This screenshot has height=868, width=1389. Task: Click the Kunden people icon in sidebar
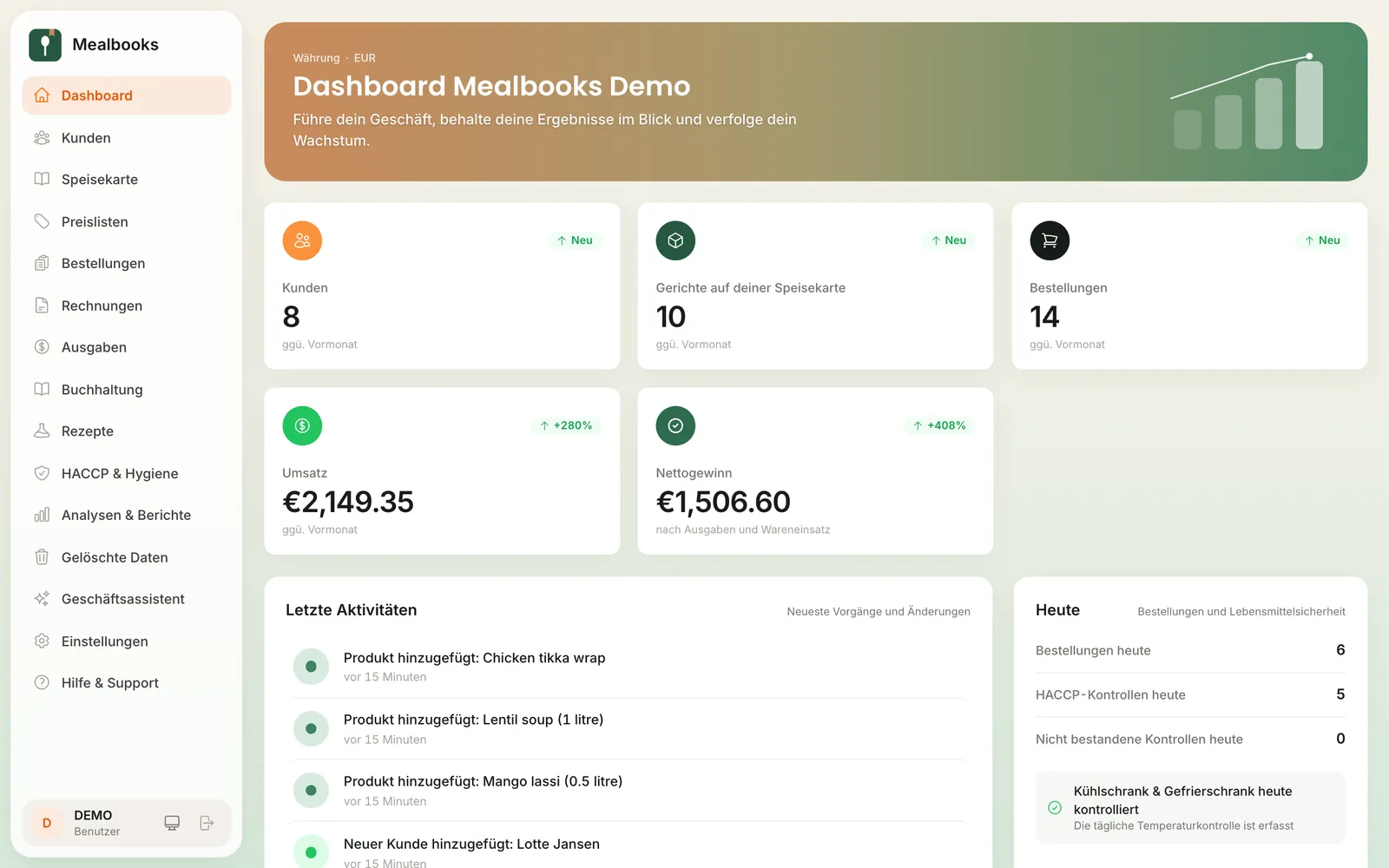tap(42, 138)
